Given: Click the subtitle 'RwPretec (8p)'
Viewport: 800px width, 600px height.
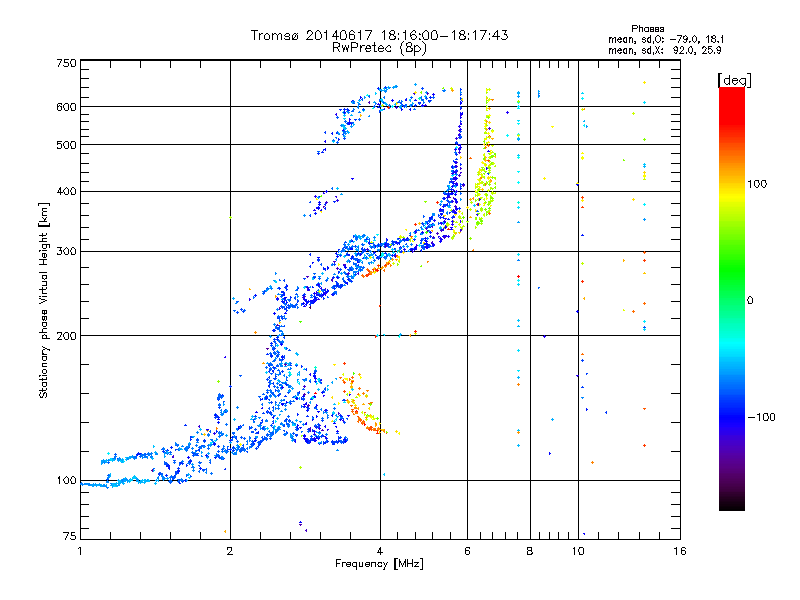Looking at the screenshot, I should pyautogui.click(x=379, y=48).
